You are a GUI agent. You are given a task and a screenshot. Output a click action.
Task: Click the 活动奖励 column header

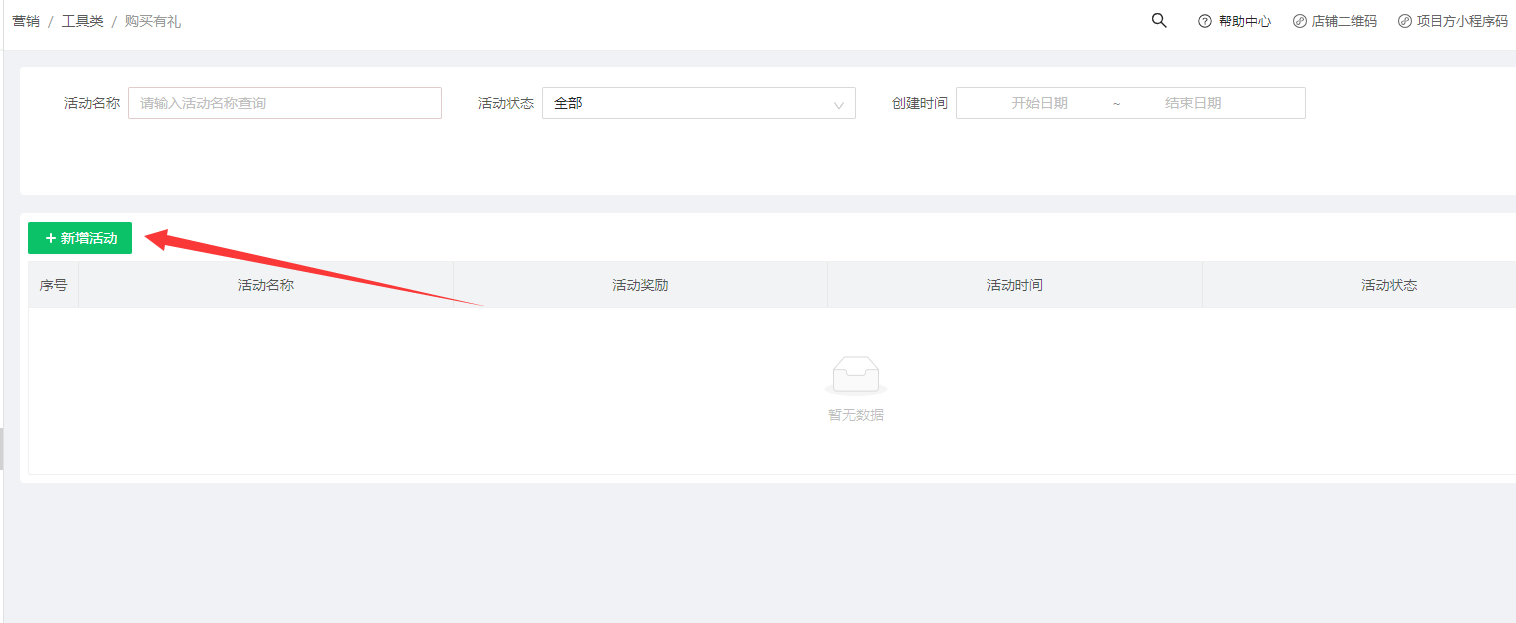coord(640,285)
